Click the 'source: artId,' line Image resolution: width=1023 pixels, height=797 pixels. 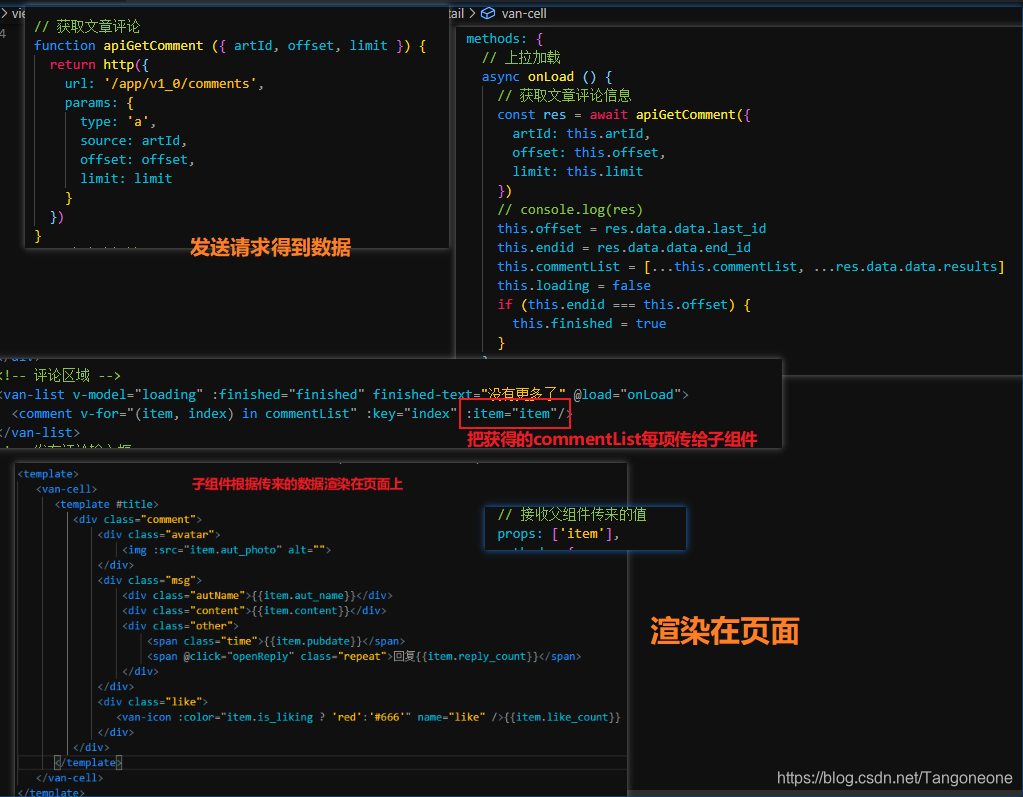coord(134,140)
